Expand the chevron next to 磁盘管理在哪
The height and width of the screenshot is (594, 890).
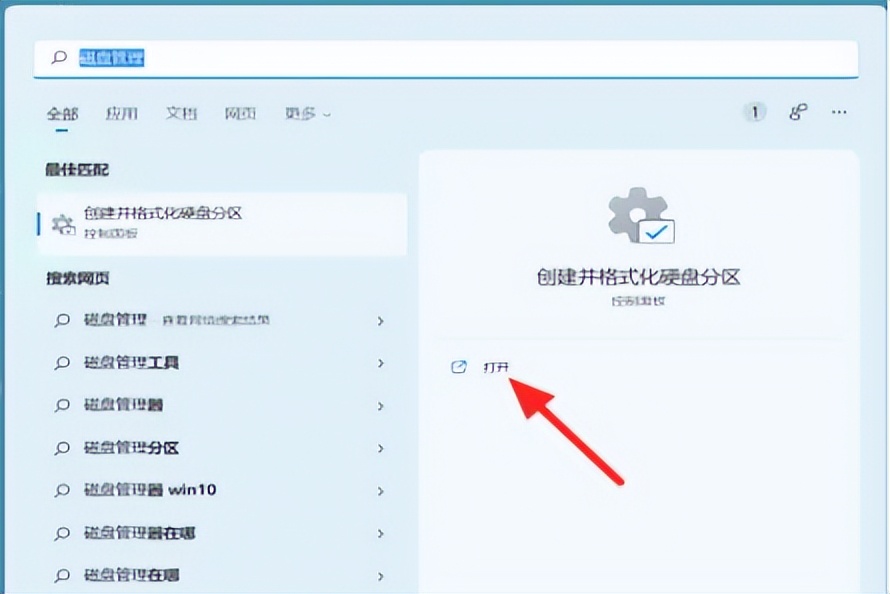[x=380, y=575]
